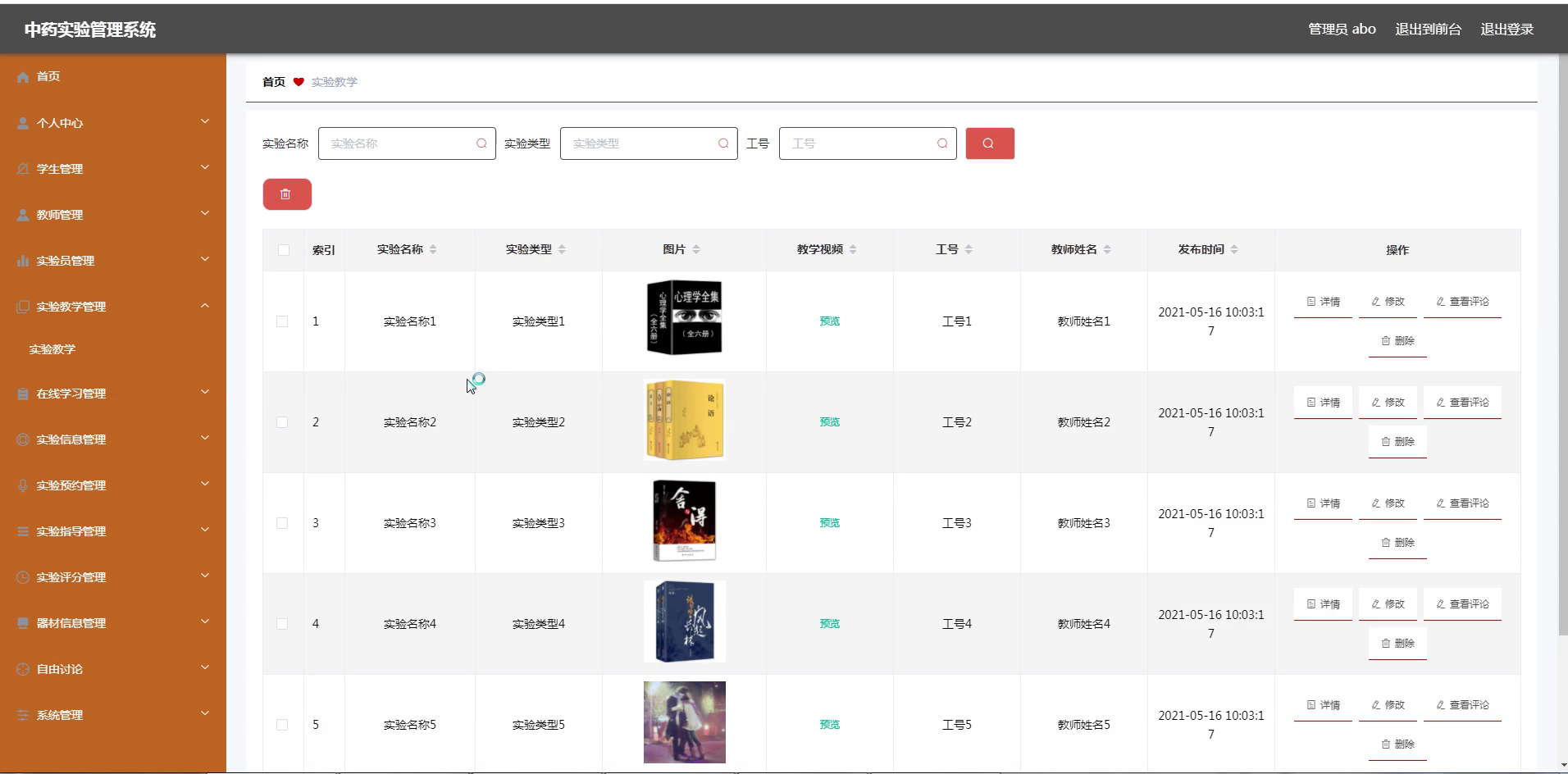
Task: Click 查看评论 button for 实验名称3
Action: click(1462, 503)
